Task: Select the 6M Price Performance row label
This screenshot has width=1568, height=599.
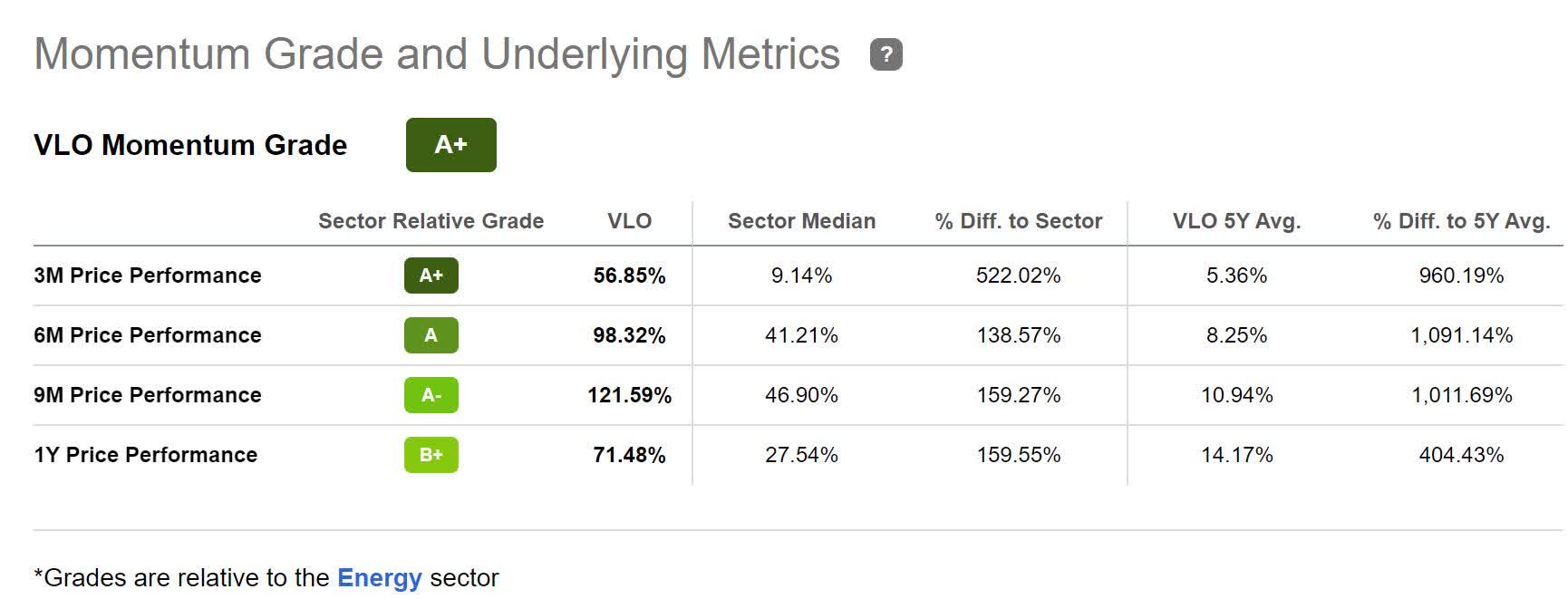Action: [148, 335]
